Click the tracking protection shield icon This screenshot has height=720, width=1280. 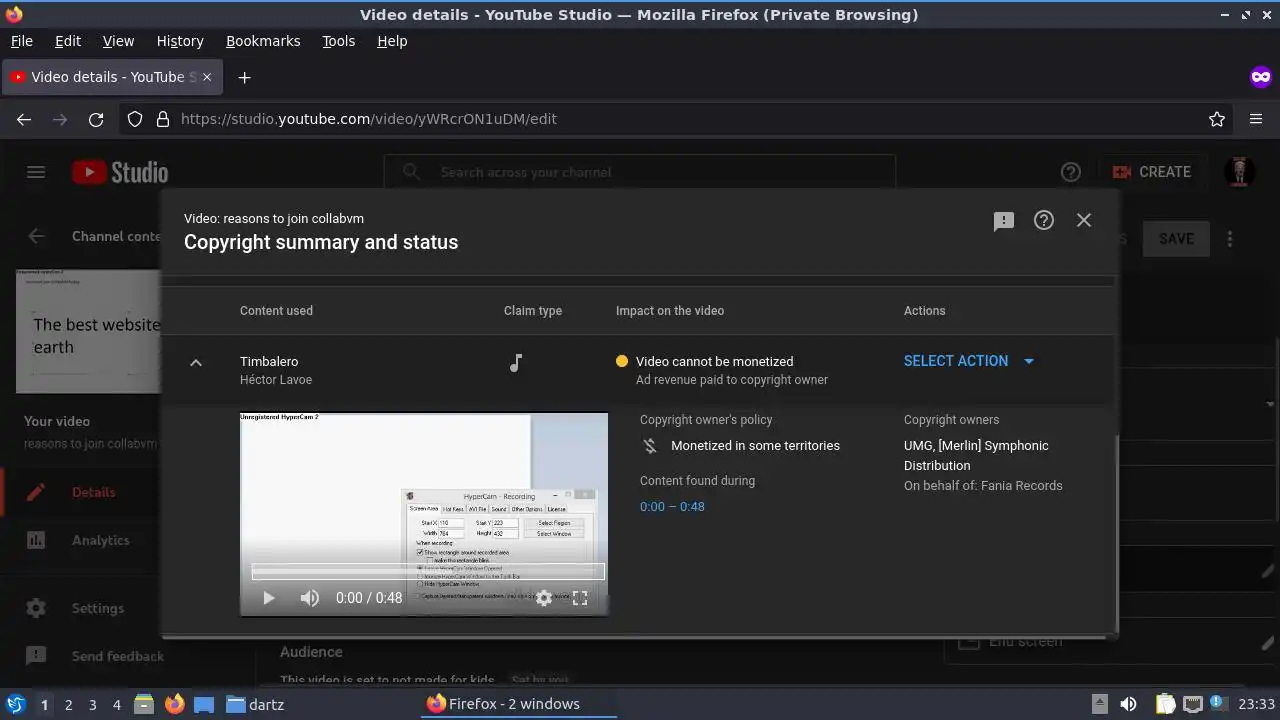point(135,119)
